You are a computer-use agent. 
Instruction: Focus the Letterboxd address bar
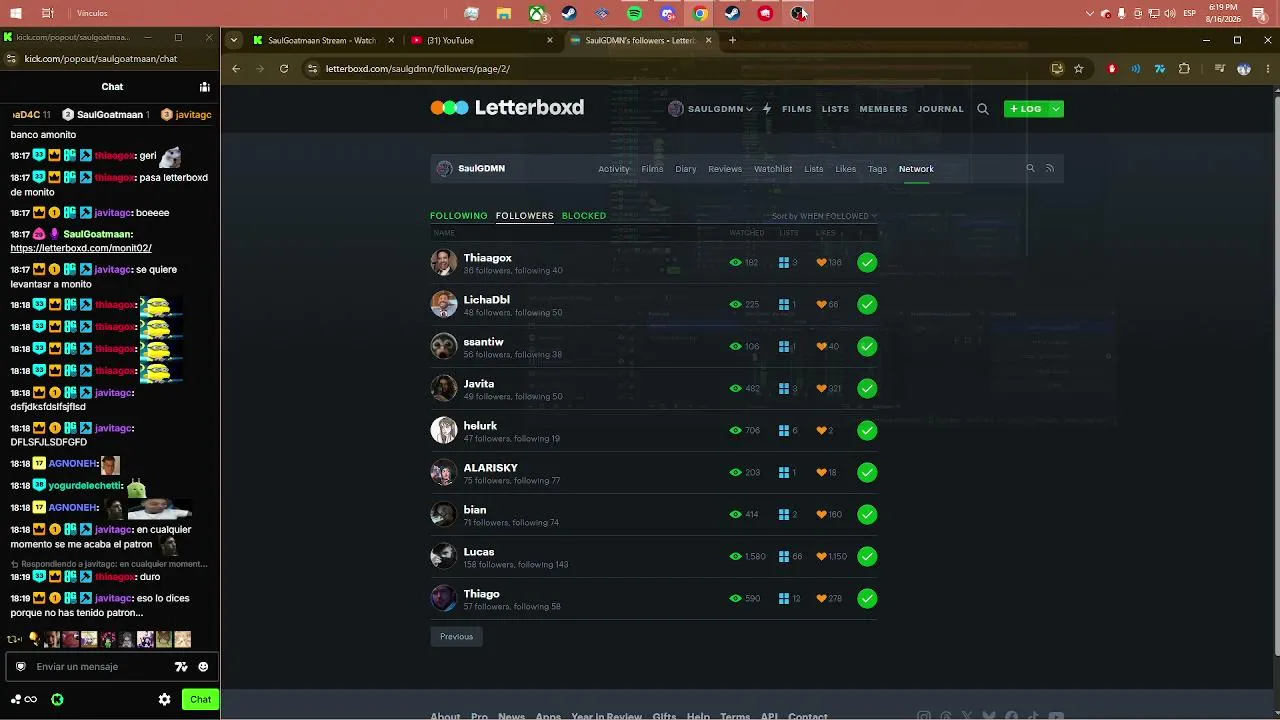pos(680,69)
